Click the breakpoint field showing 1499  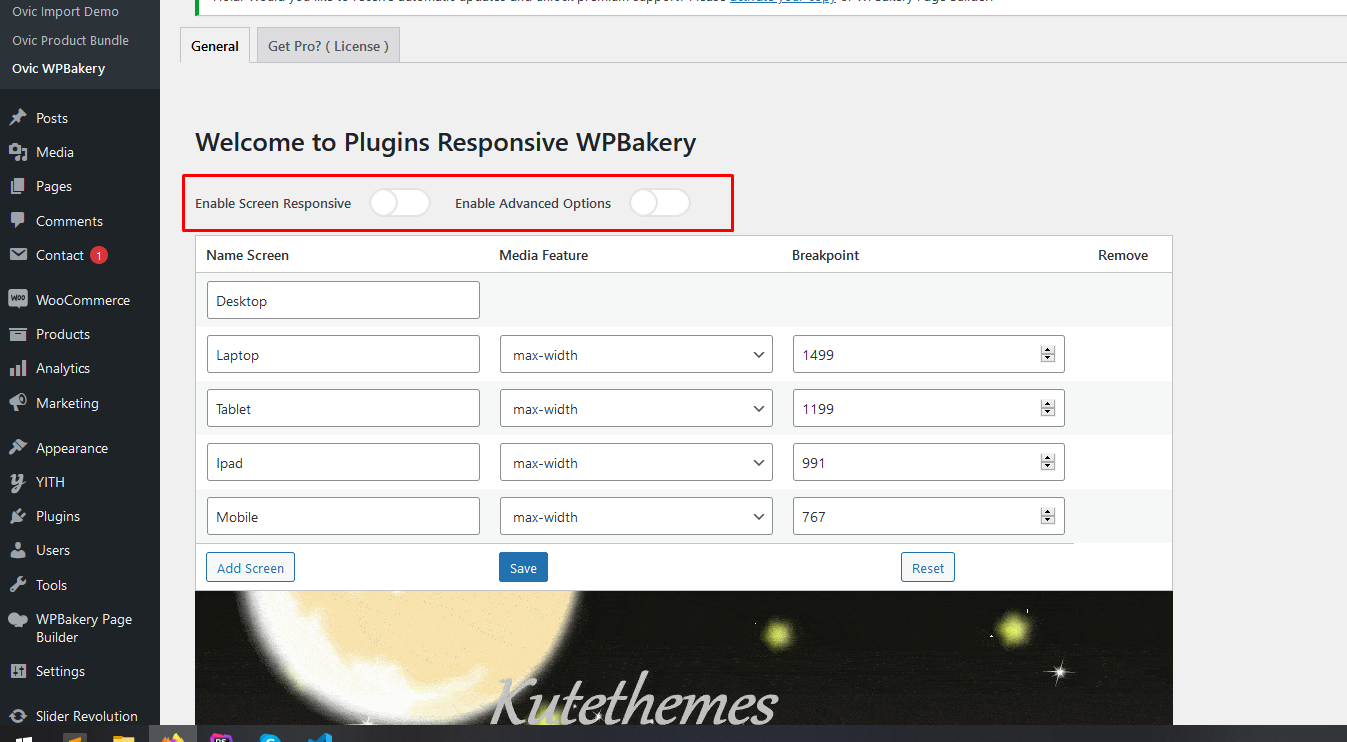929,354
